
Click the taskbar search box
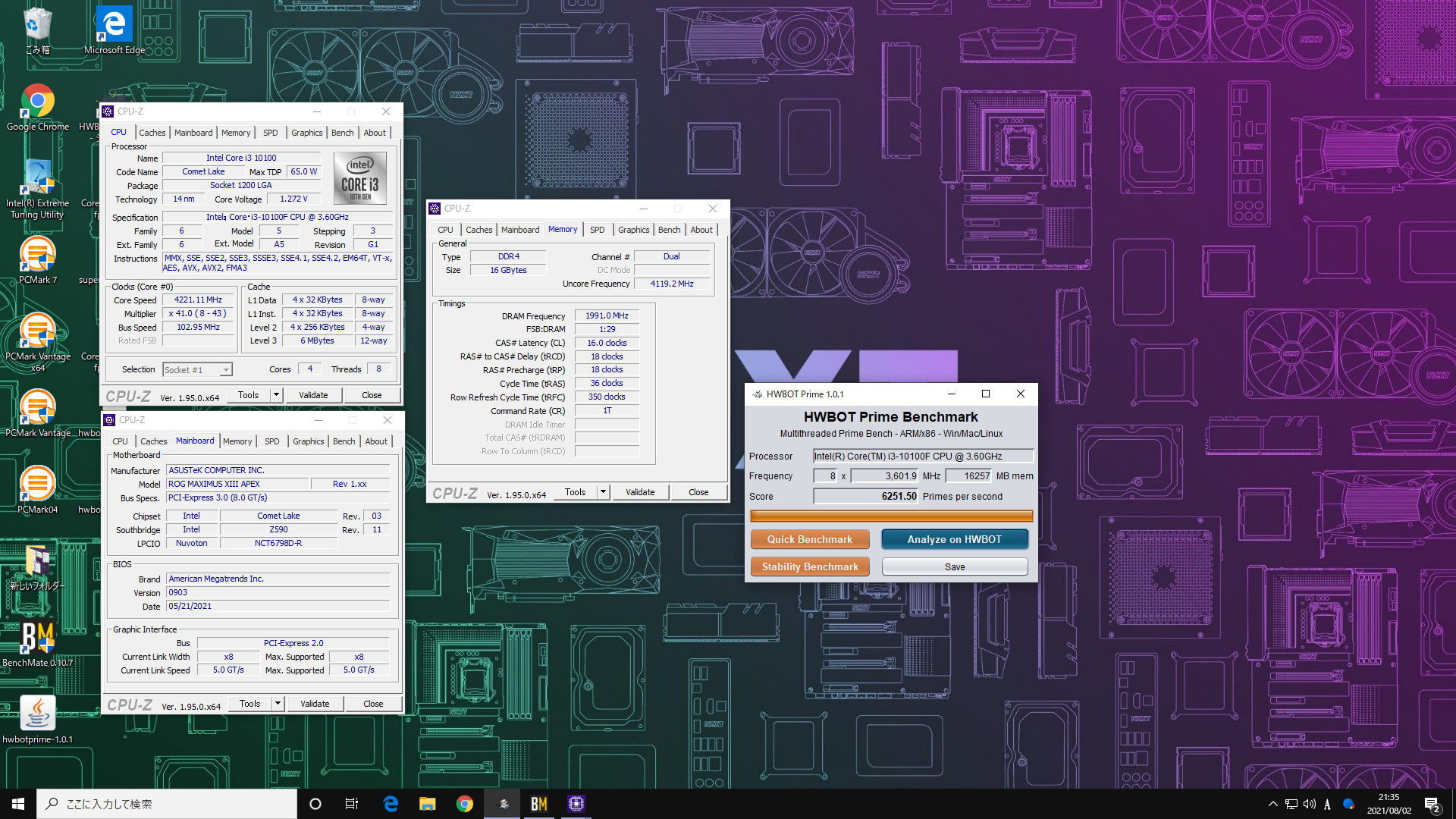(x=167, y=804)
